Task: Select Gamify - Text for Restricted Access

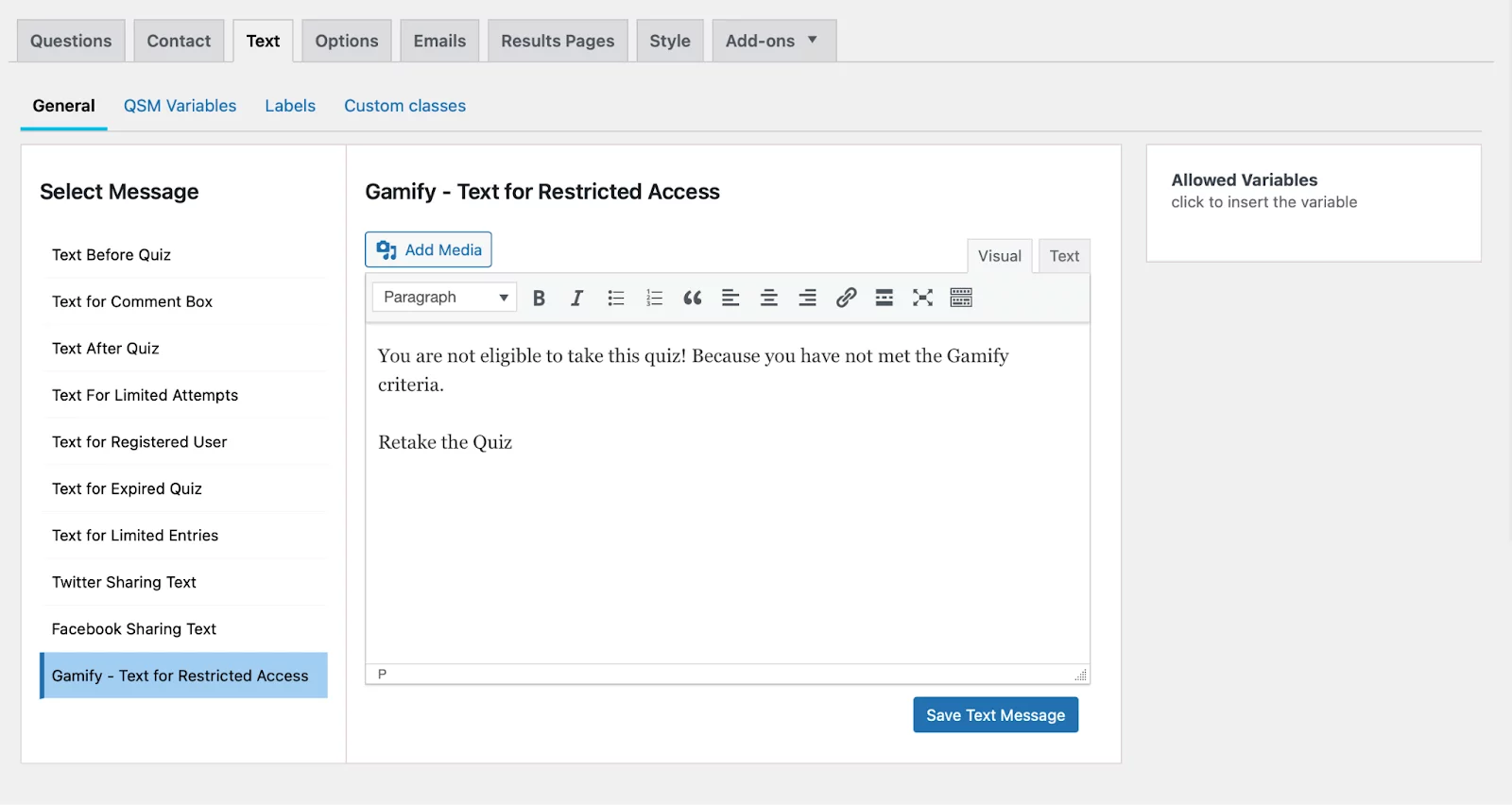Action: coord(183,676)
